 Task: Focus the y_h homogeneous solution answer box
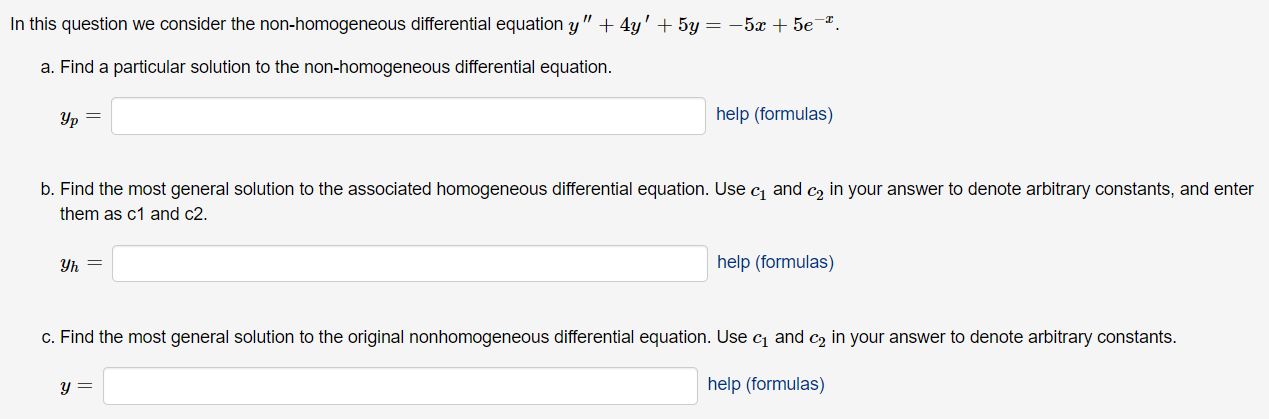[x=409, y=264]
